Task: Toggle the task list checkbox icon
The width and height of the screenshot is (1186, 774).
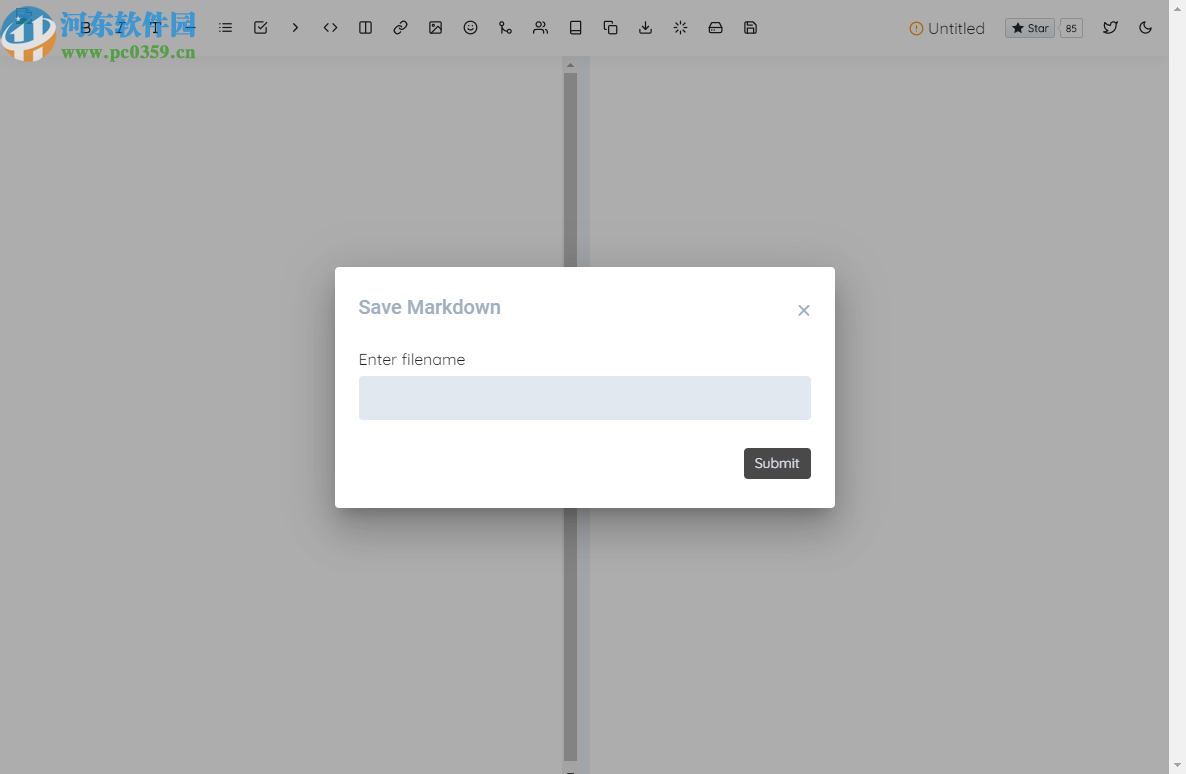Action: [x=260, y=27]
